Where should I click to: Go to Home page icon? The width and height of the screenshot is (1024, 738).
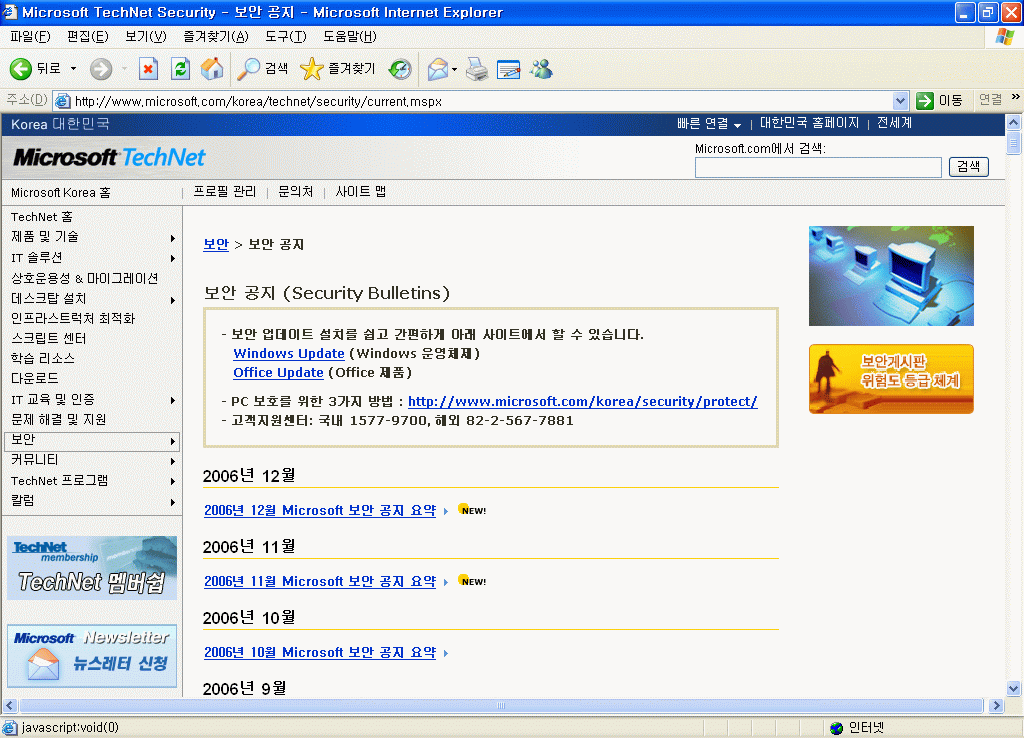212,69
